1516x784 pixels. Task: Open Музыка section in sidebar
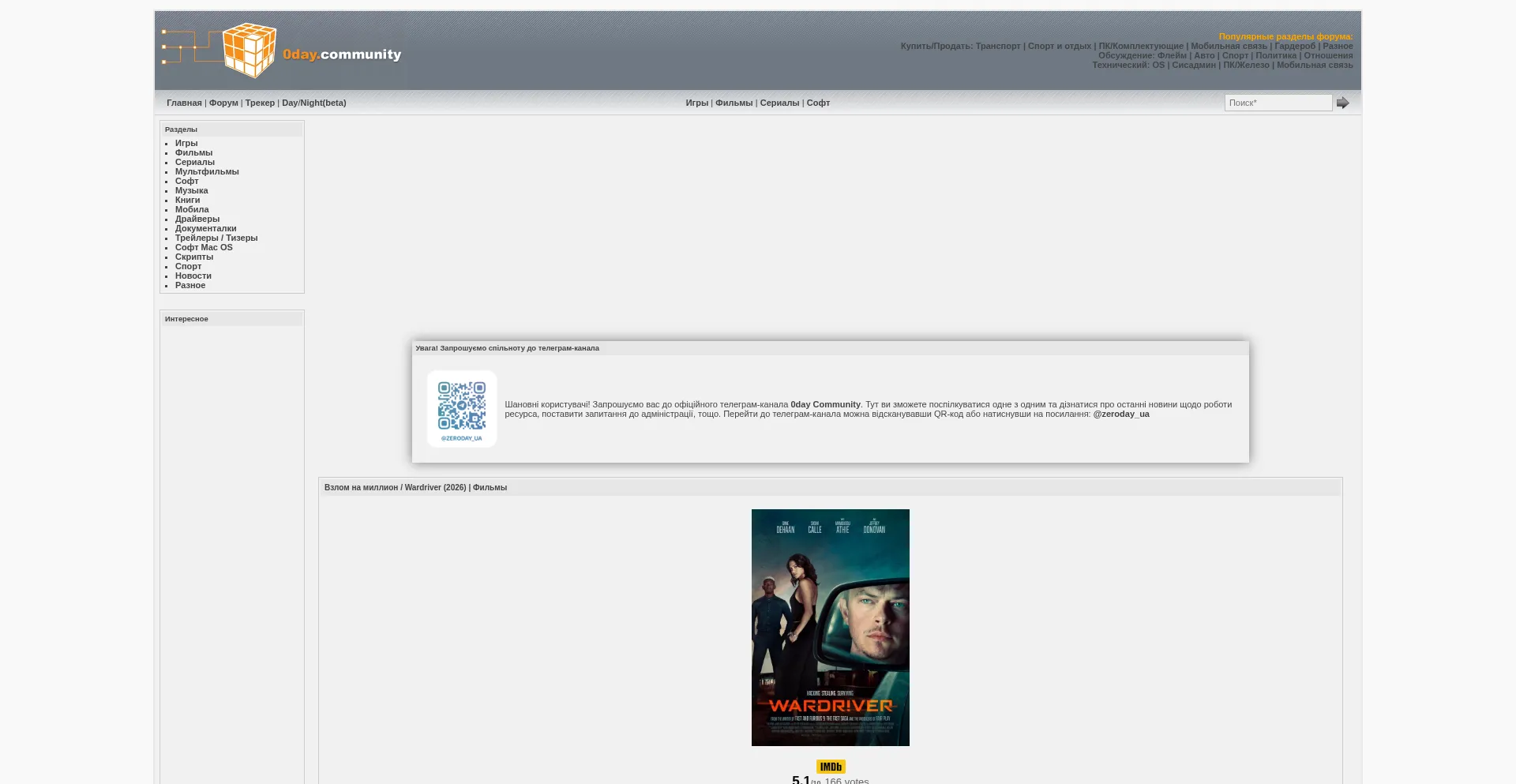point(192,190)
